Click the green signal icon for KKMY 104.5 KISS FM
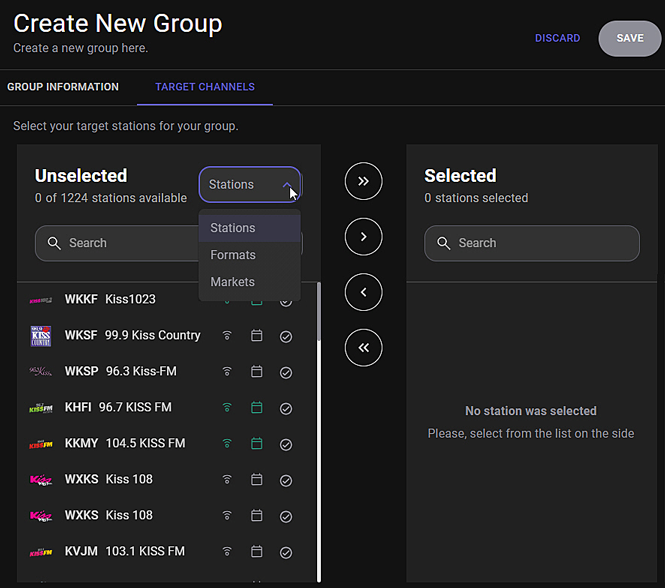Image resolution: width=665 pixels, height=588 pixels. (x=227, y=444)
